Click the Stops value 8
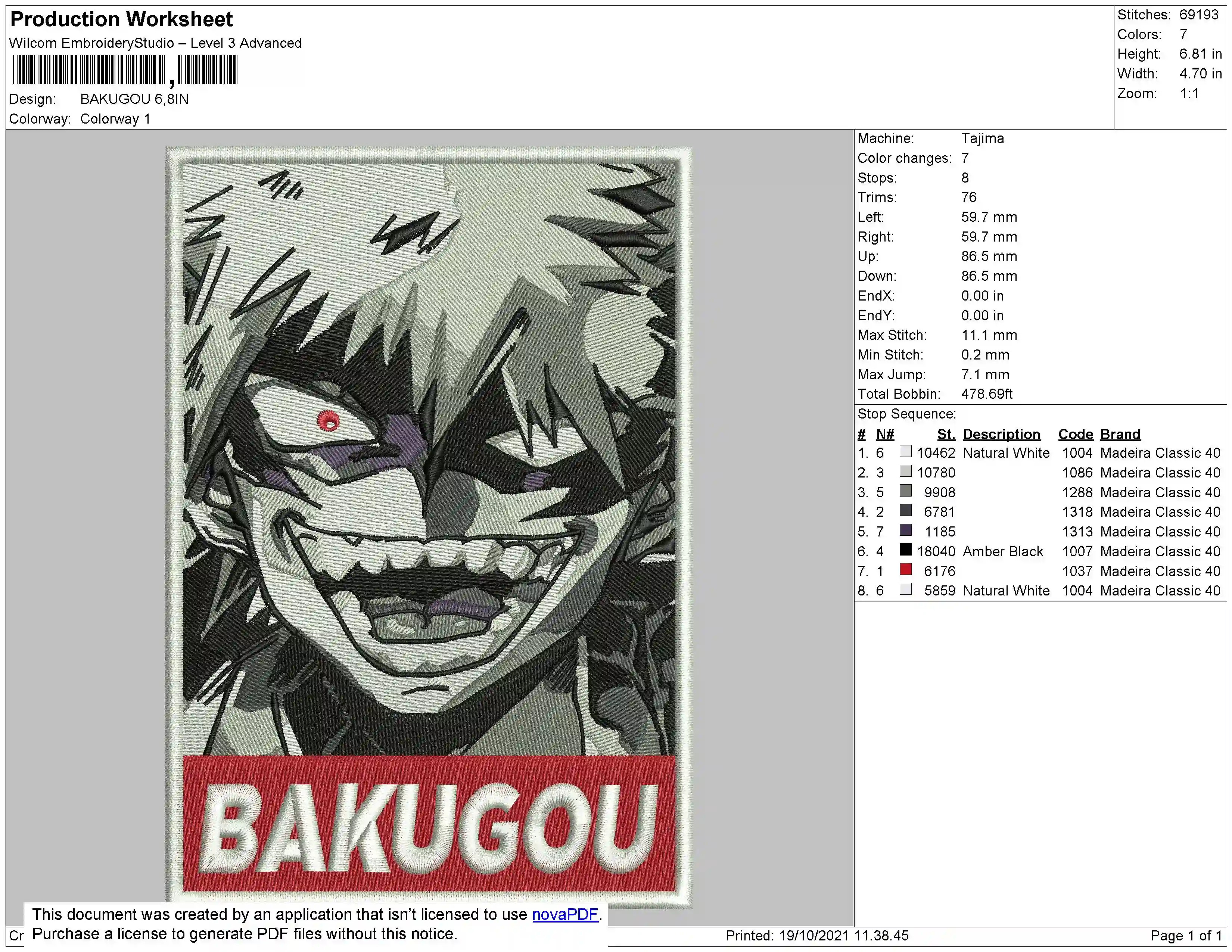This screenshot has height=952, width=1232. pos(965,178)
